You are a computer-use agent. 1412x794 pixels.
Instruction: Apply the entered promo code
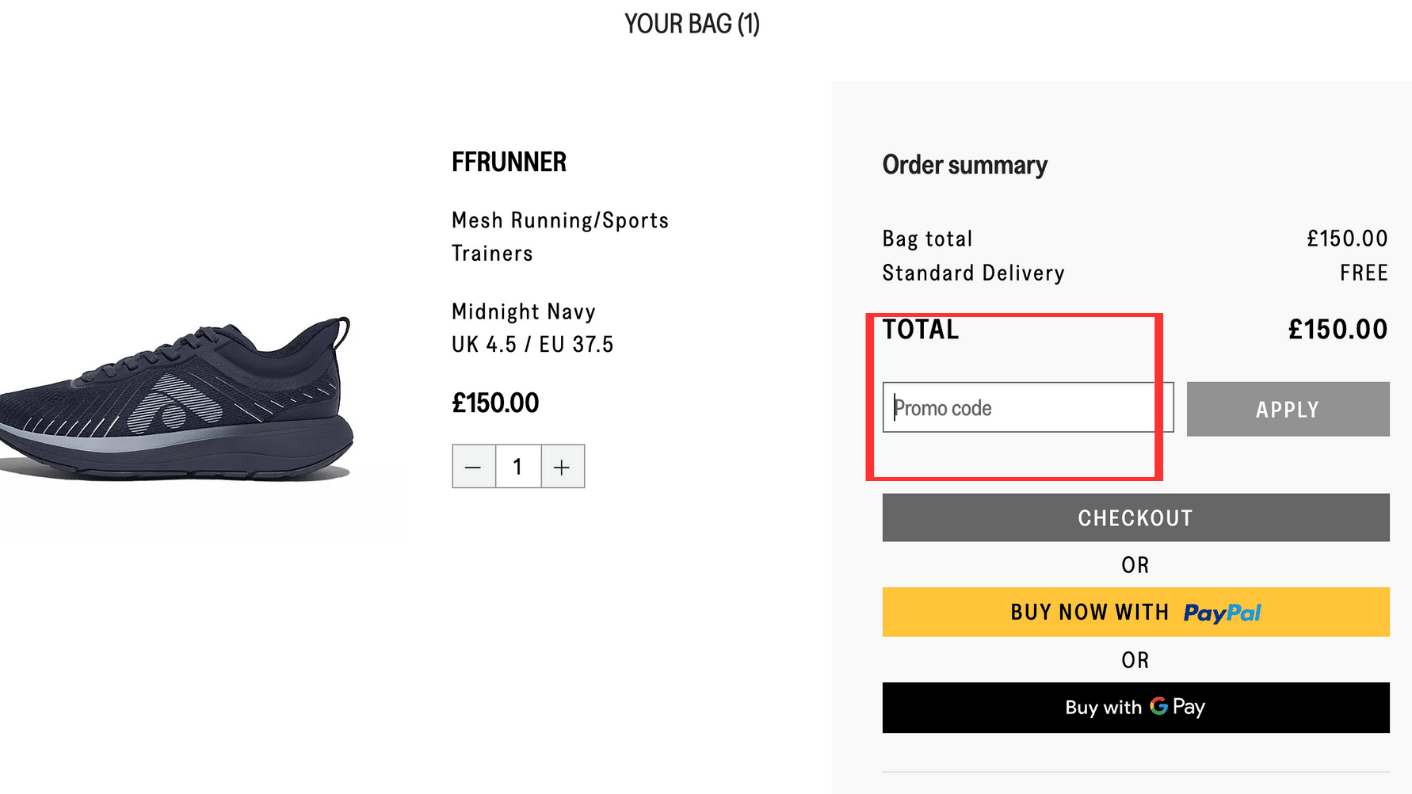pos(1288,409)
